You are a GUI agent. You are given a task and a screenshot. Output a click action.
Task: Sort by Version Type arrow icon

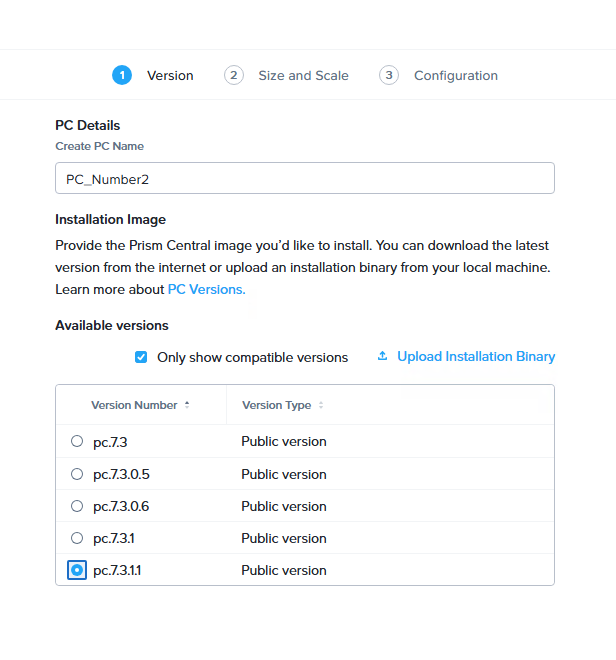click(x=321, y=405)
